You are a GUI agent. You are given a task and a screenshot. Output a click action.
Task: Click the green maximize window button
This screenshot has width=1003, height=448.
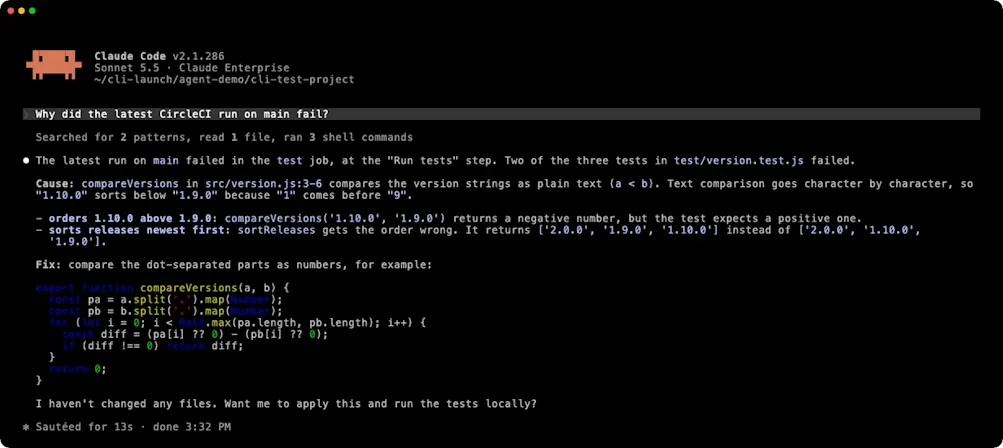pyautogui.click(x=32, y=11)
